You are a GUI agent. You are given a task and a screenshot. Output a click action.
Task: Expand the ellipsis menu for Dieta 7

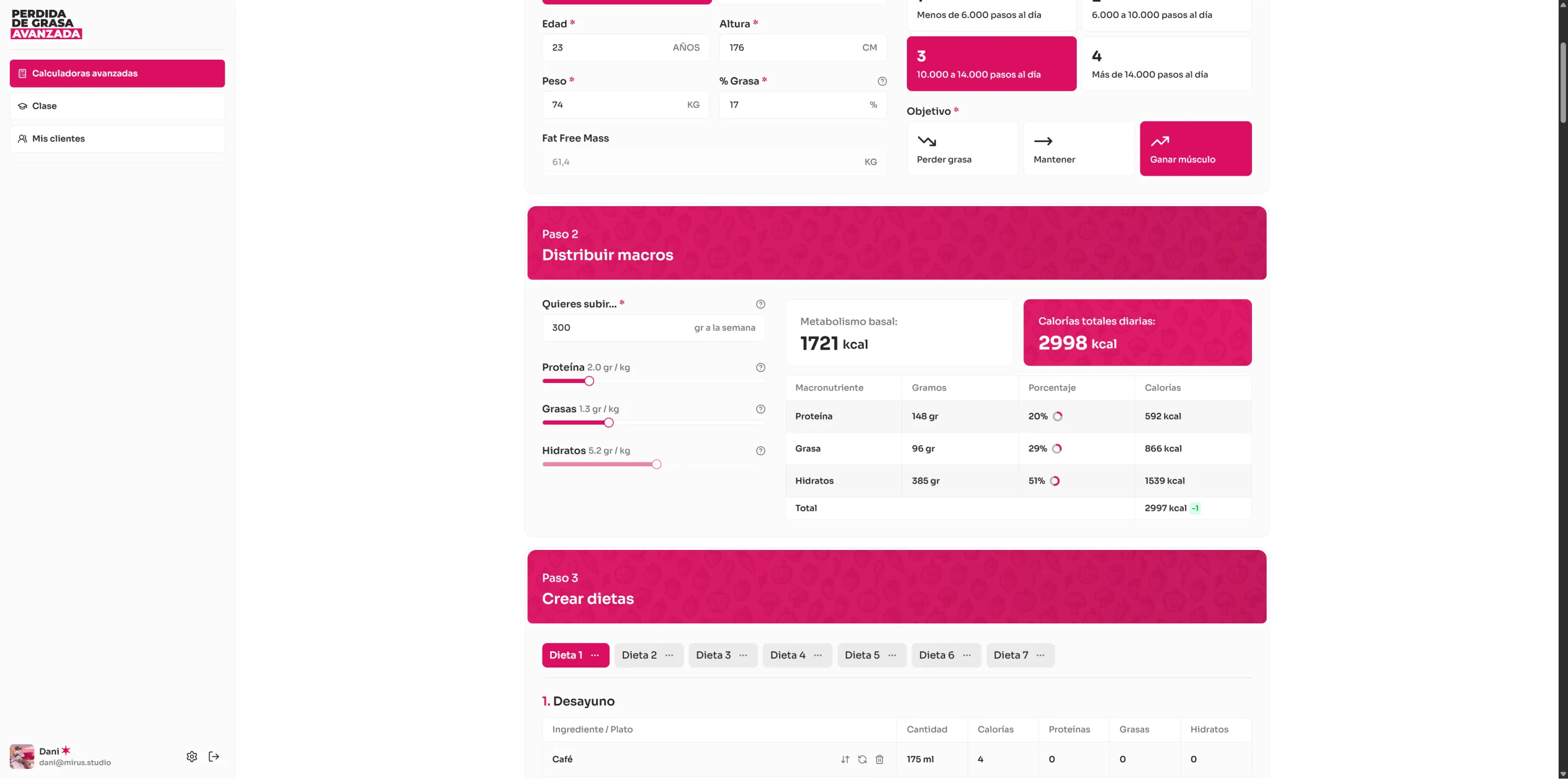1040,656
